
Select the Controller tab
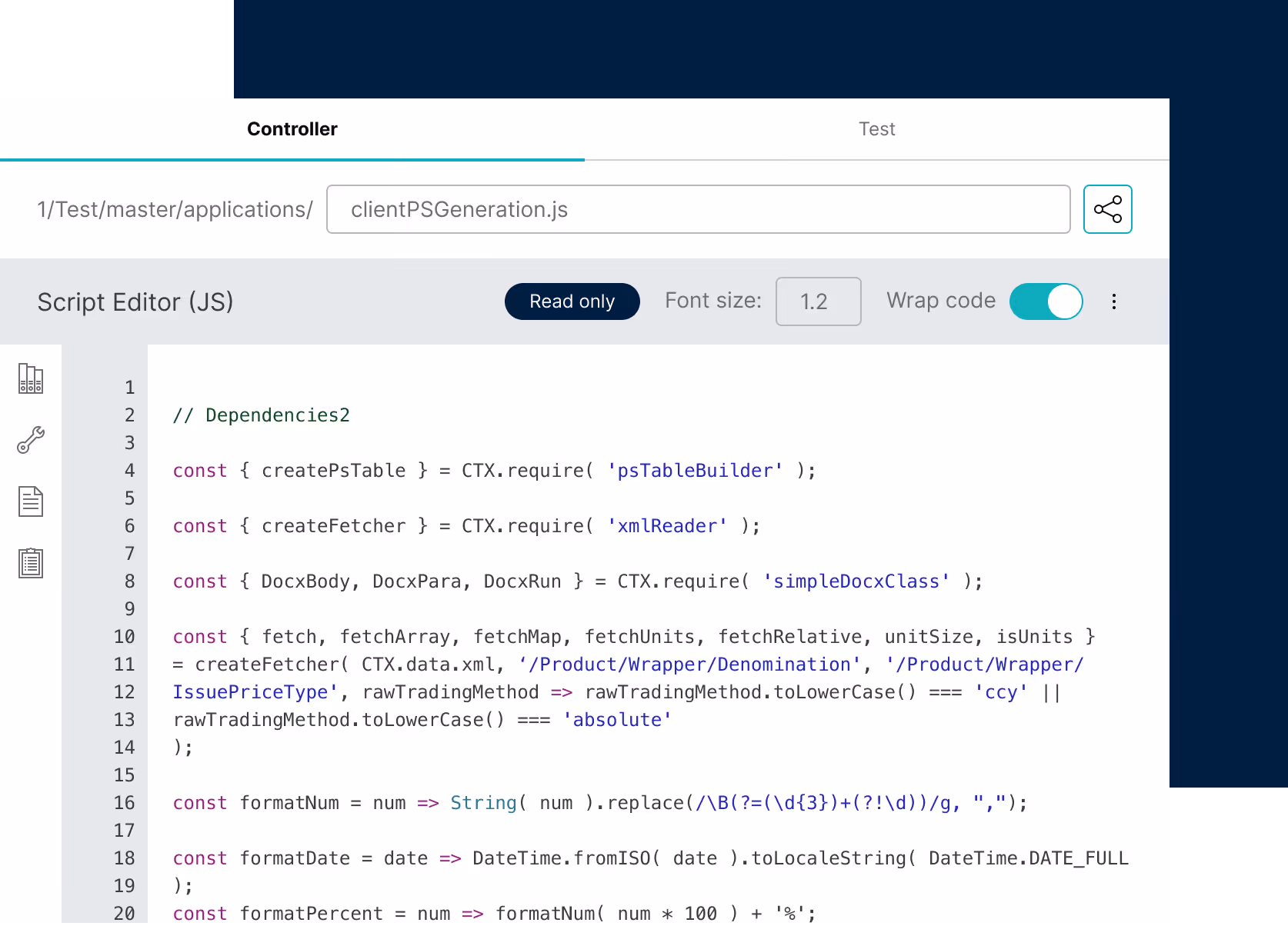click(292, 128)
